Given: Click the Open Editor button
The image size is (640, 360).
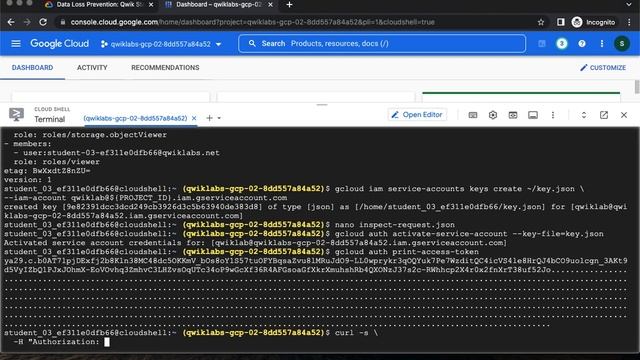Looking at the screenshot, I should 417,115.
